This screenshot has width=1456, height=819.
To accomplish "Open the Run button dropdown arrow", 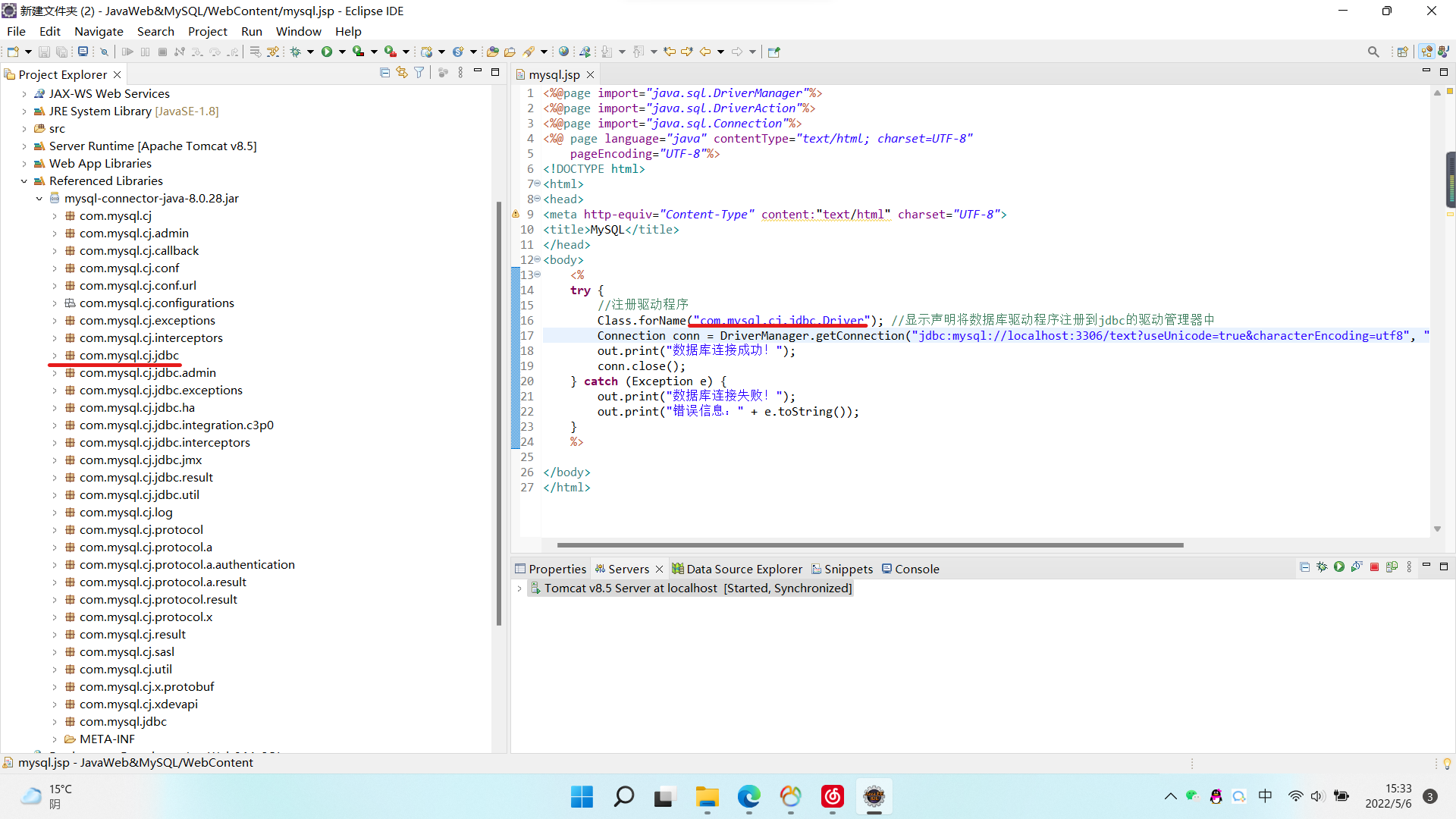I will click(342, 52).
